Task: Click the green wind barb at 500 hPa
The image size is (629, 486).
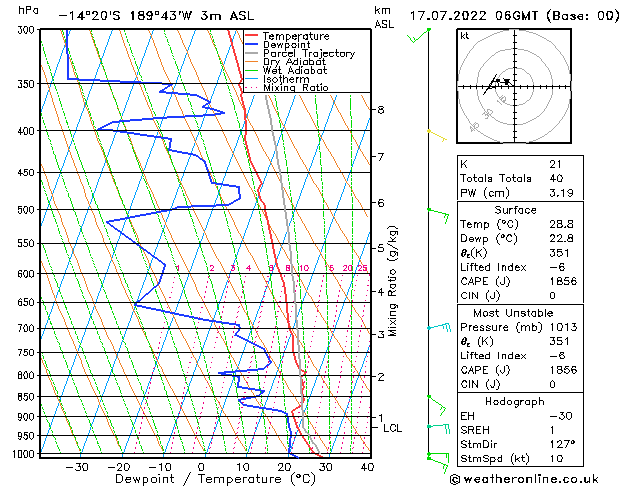Action: (438, 215)
